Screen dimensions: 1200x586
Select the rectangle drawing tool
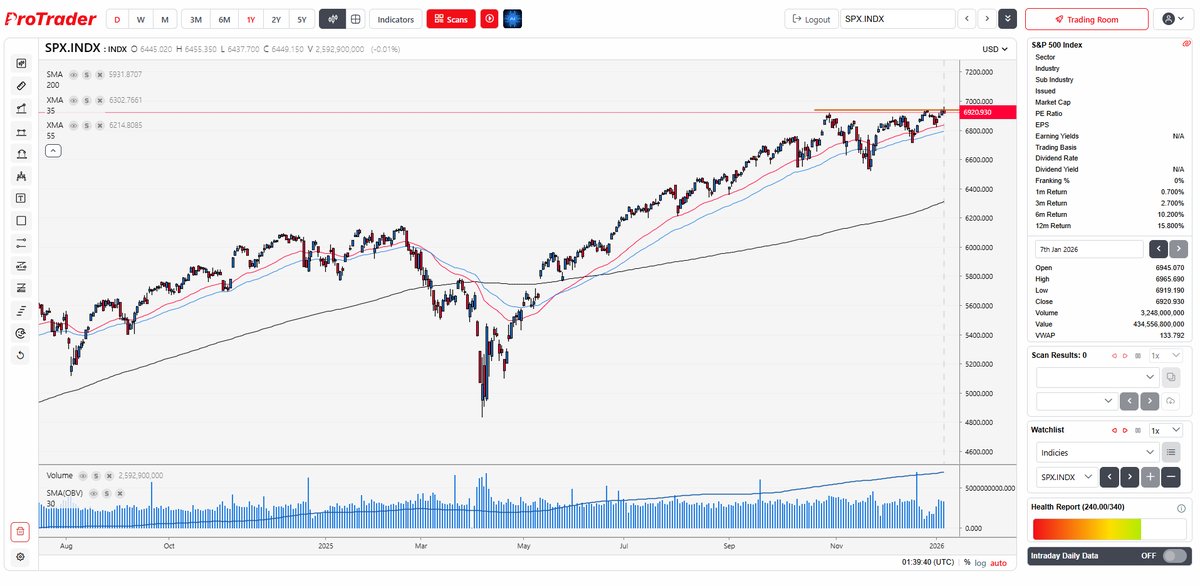click(21, 220)
